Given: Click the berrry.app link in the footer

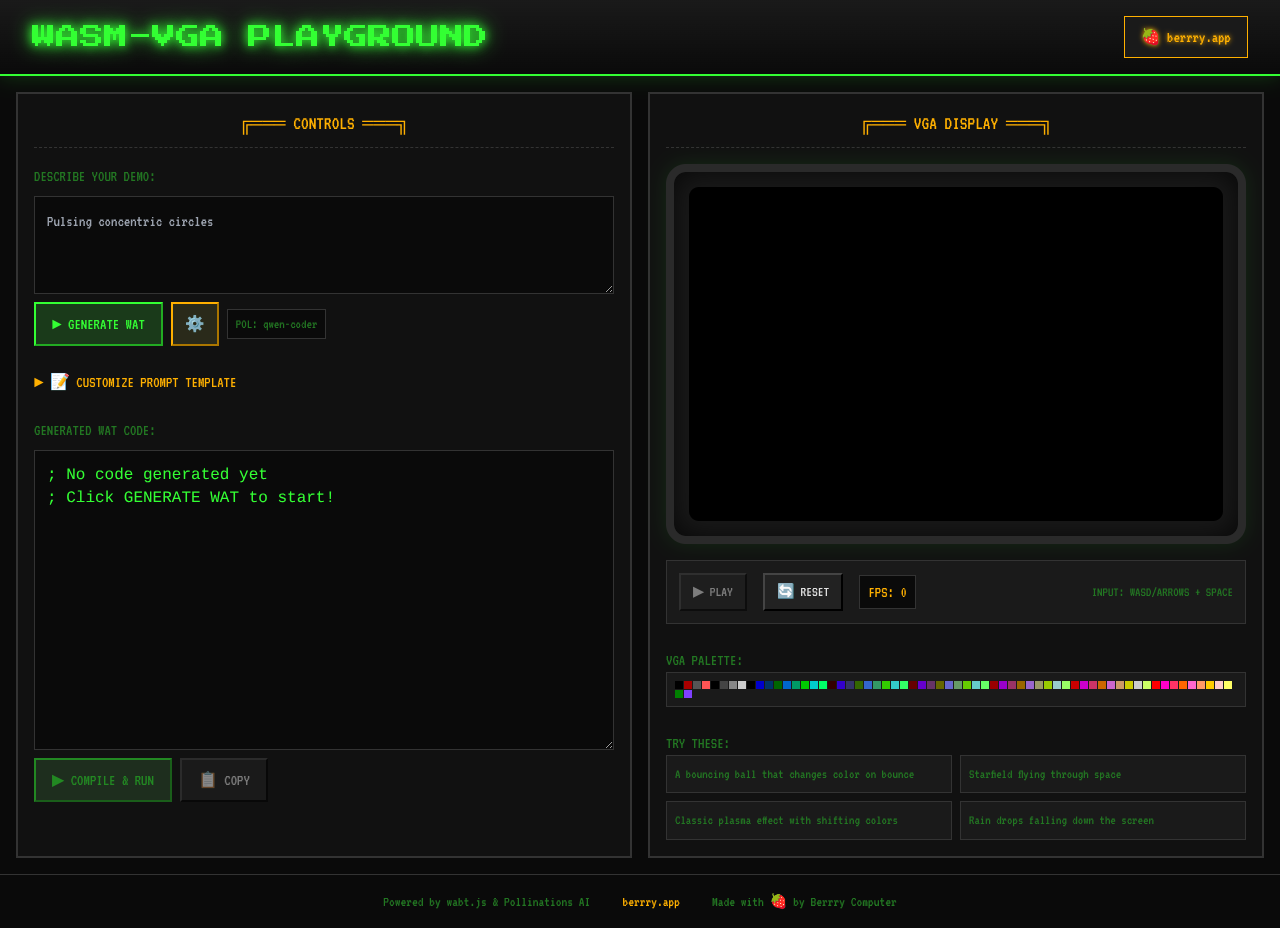Looking at the screenshot, I should pyautogui.click(x=650, y=902).
